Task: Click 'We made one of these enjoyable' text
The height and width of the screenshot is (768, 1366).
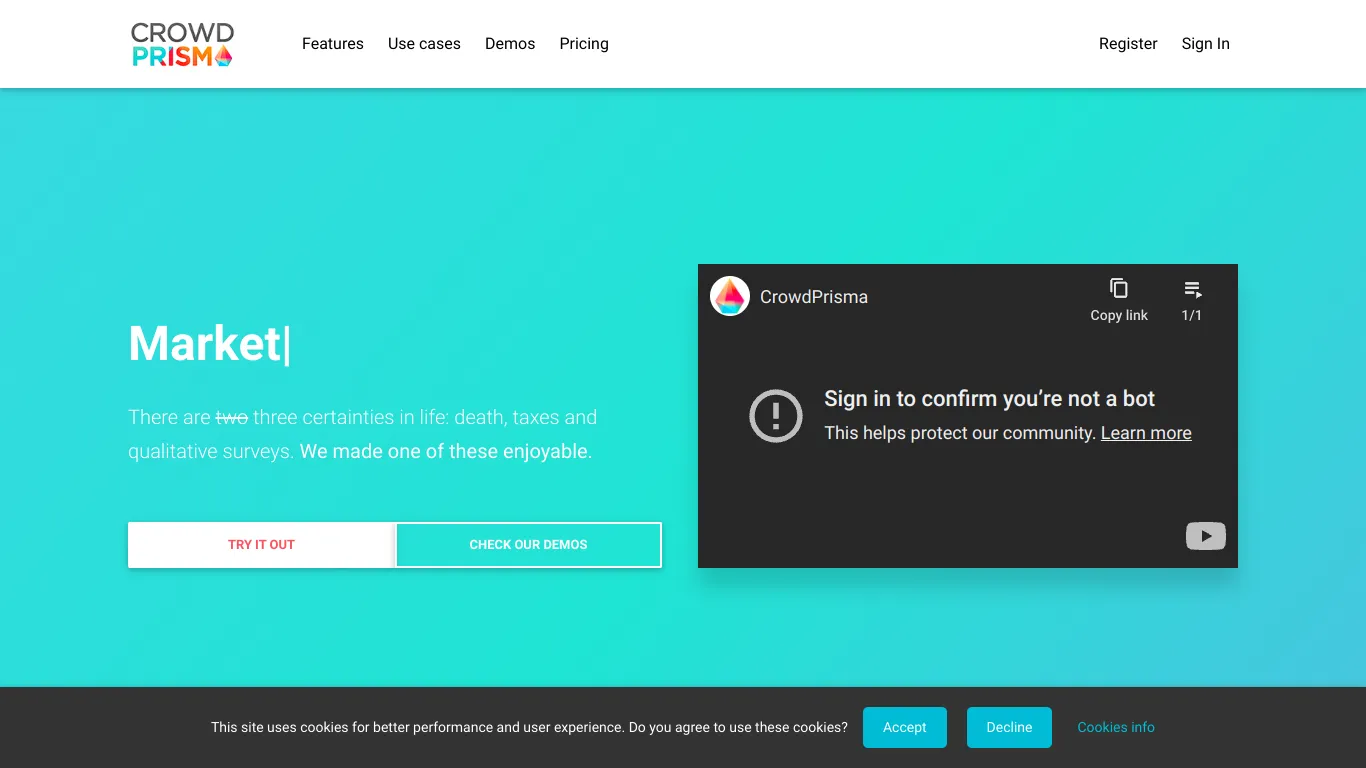Action: pyautogui.click(x=444, y=451)
